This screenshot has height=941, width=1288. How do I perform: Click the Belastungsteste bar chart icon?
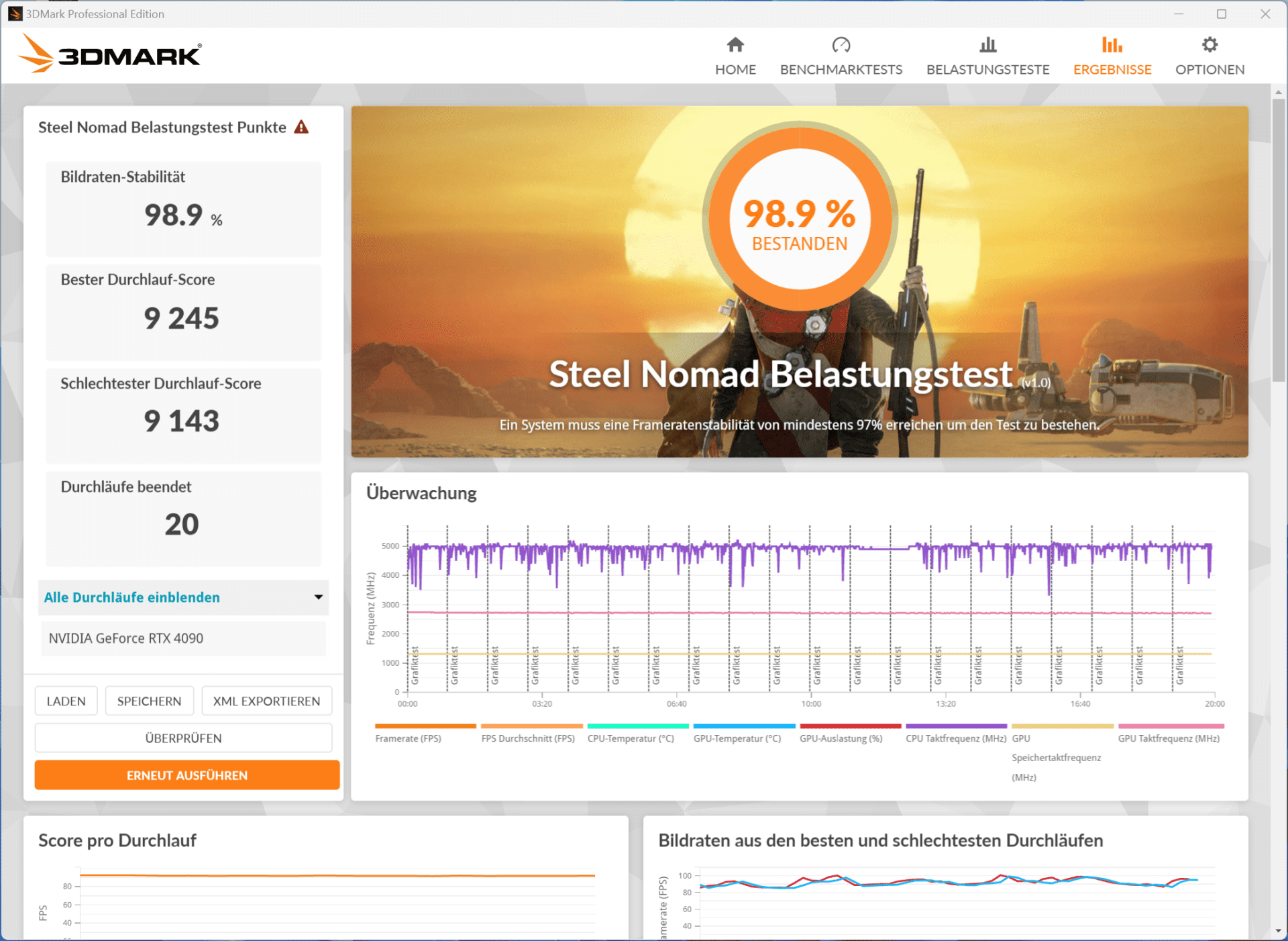(x=987, y=45)
